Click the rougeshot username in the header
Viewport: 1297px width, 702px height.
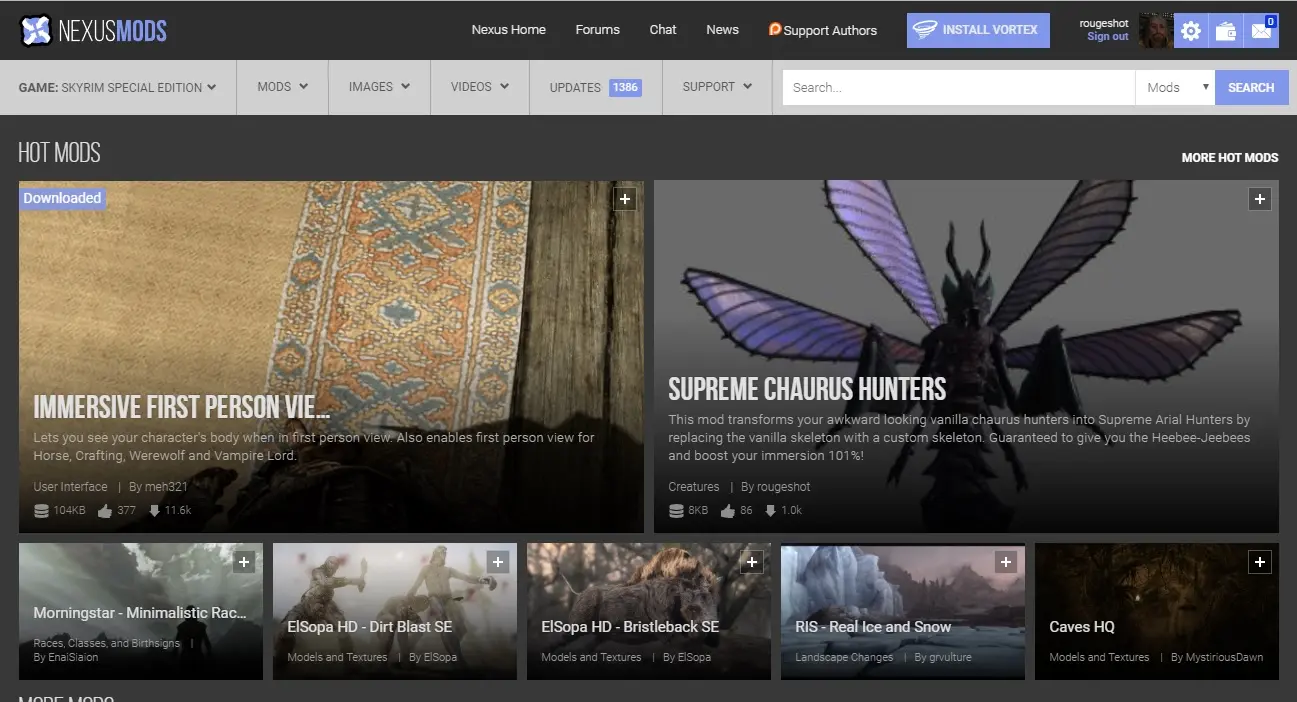pos(1104,23)
